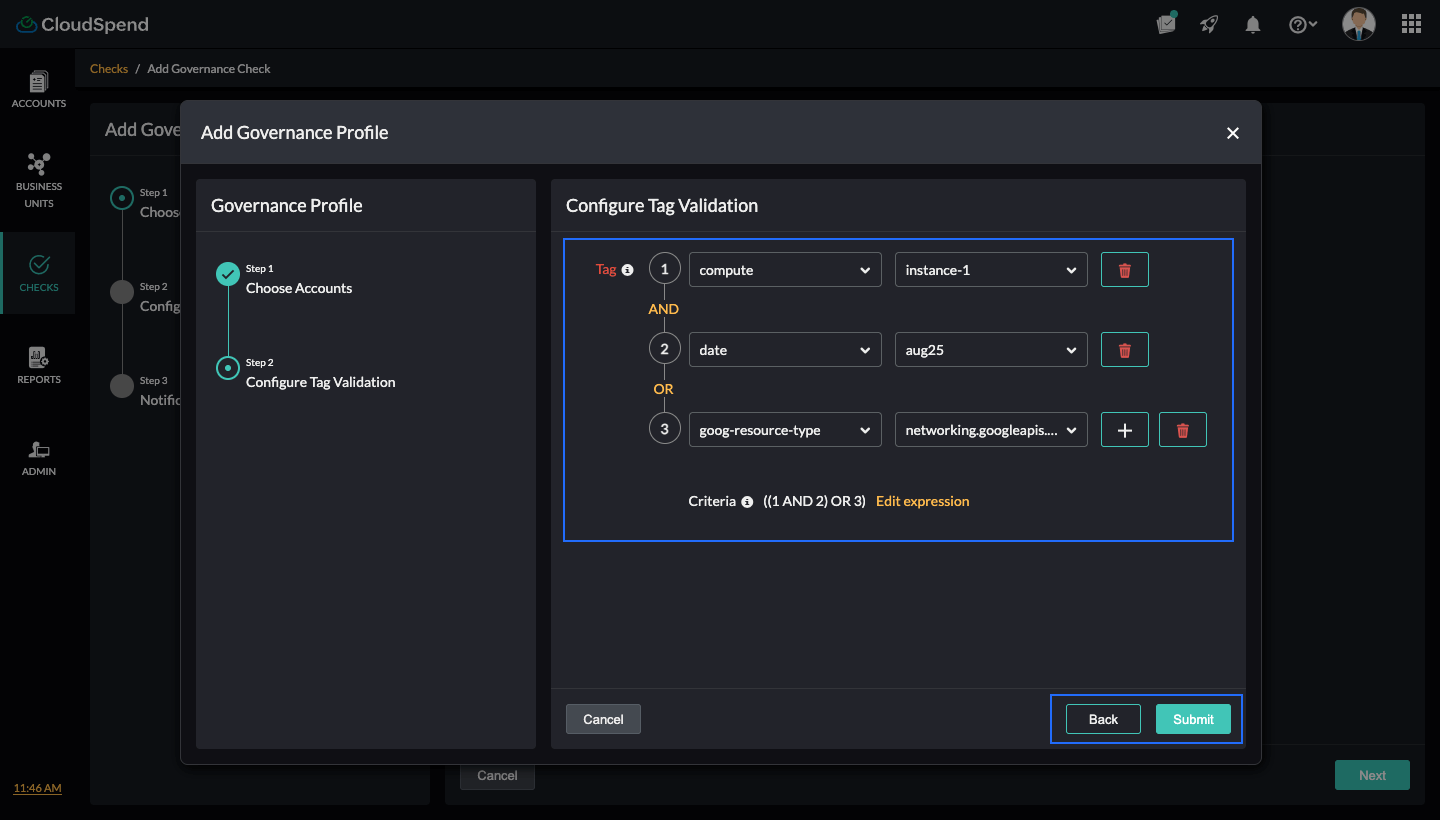Click the rocket icon in header

[x=1209, y=25]
